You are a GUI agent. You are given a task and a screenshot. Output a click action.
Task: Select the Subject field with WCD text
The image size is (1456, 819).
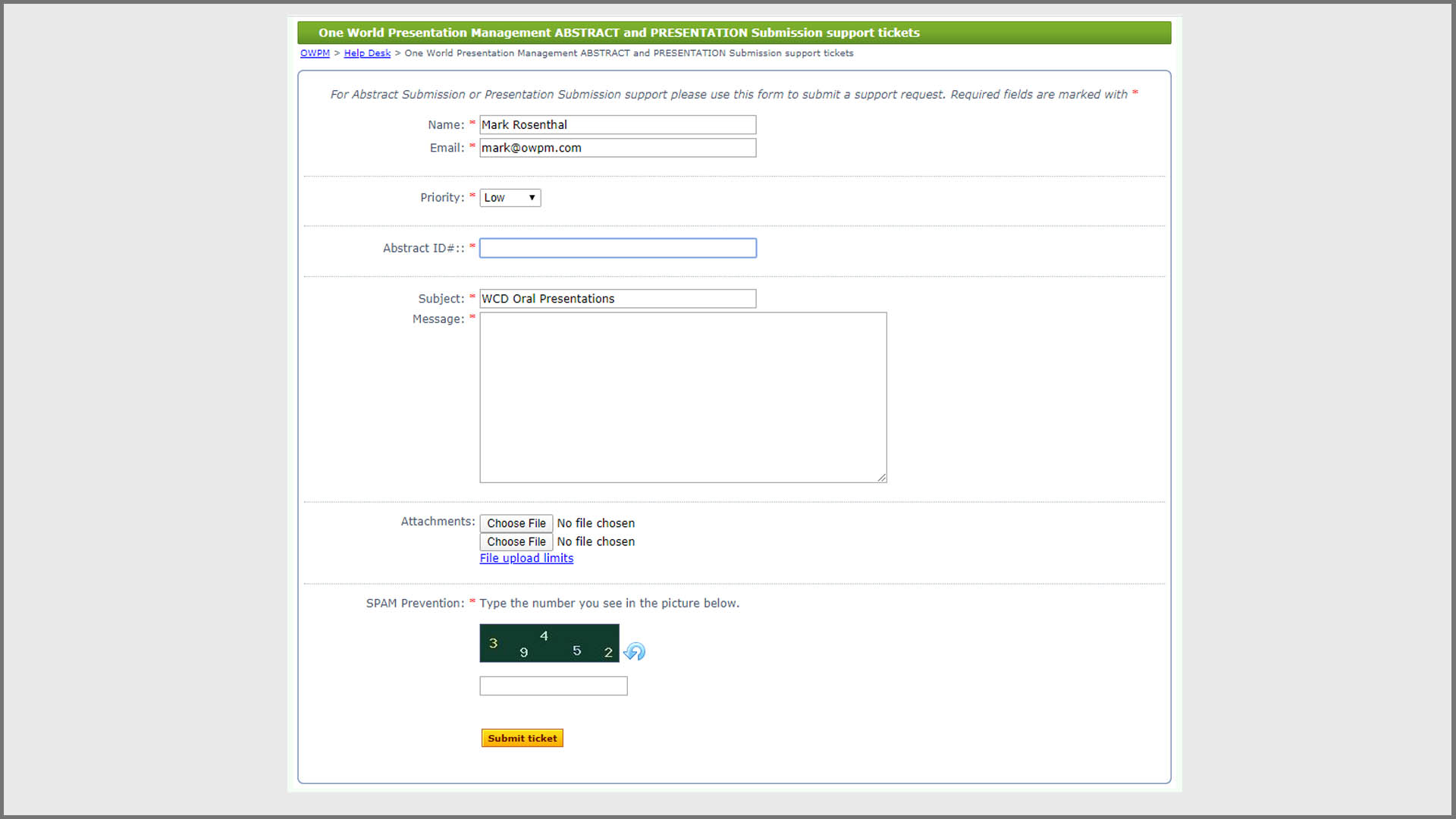pos(617,299)
